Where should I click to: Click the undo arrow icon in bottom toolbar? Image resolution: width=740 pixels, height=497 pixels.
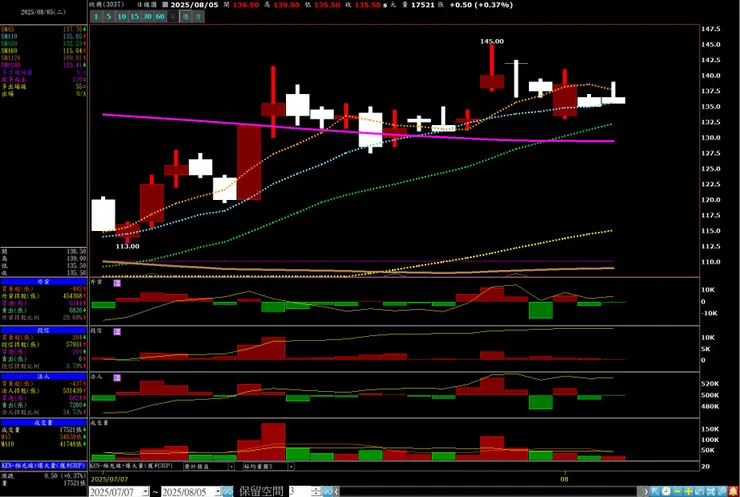pos(699,492)
